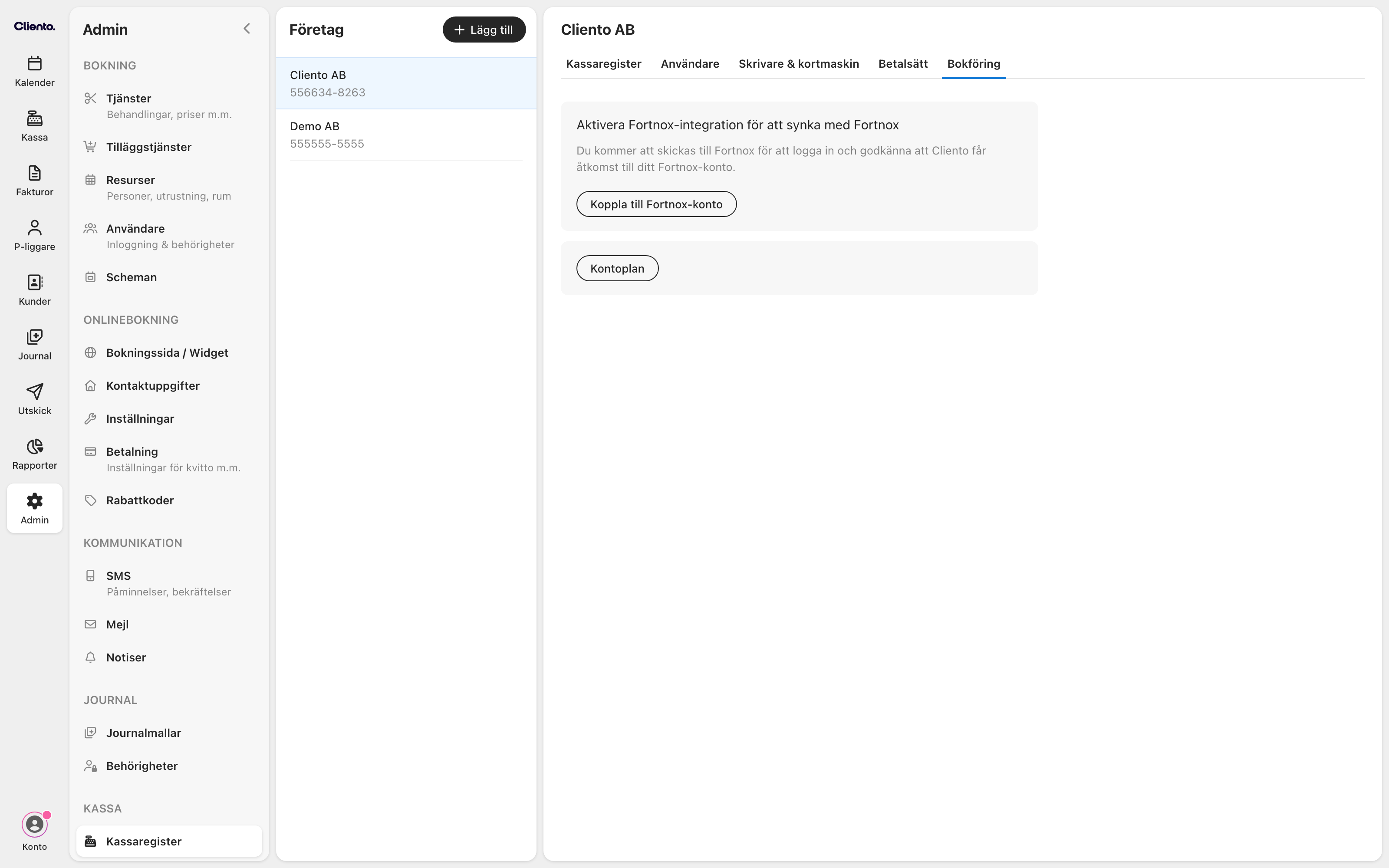The width and height of the screenshot is (1389, 868).
Task: Open the Skrivare & kortmaskin tab
Action: pos(798,64)
